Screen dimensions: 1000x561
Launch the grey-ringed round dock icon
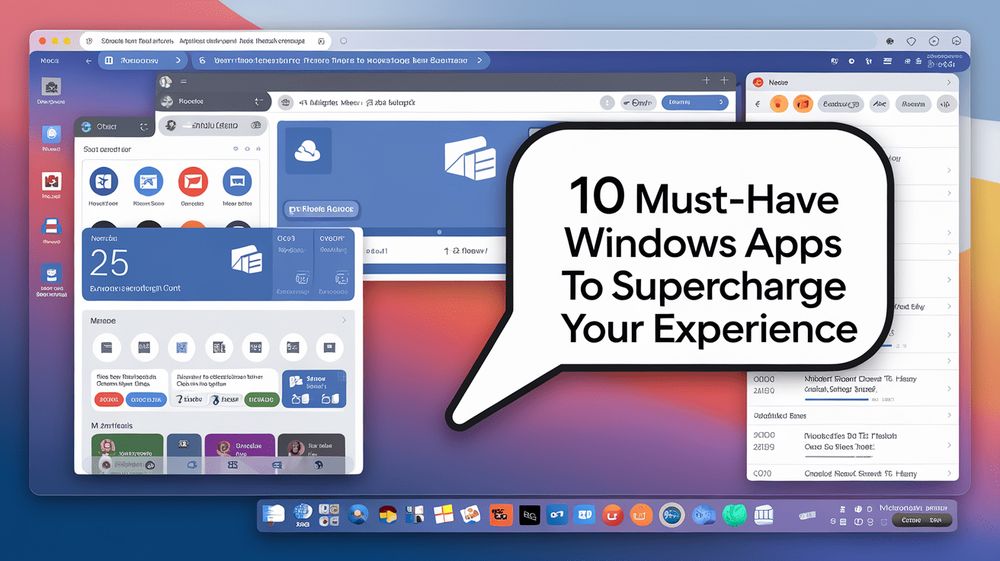coord(671,514)
